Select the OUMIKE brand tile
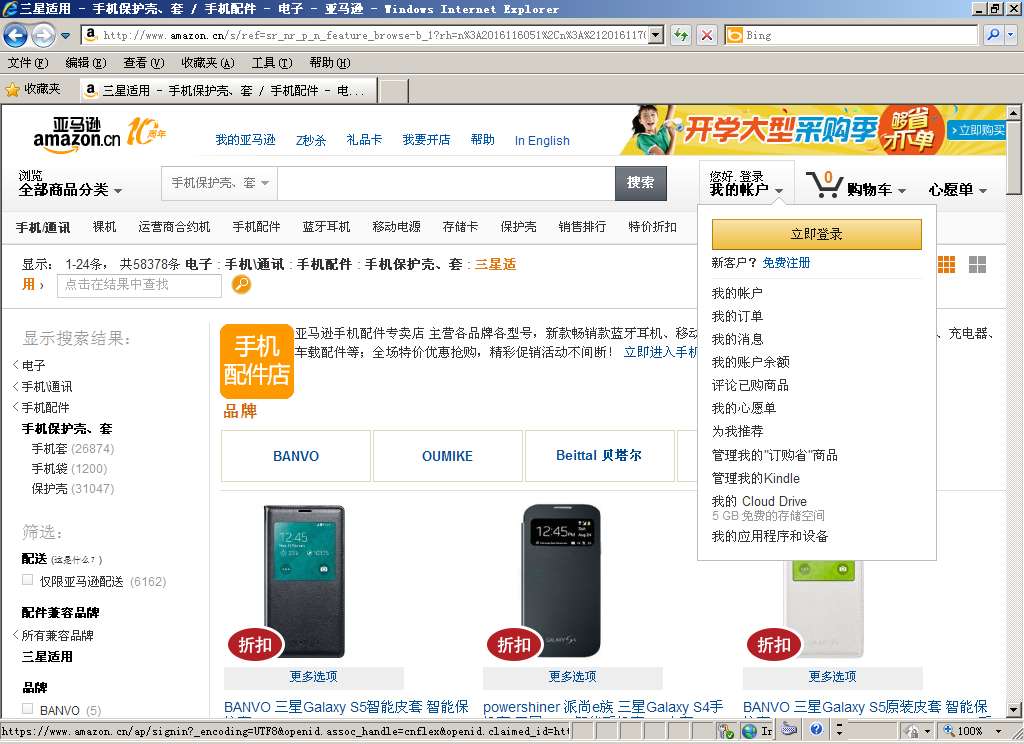 tap(447, 456)
